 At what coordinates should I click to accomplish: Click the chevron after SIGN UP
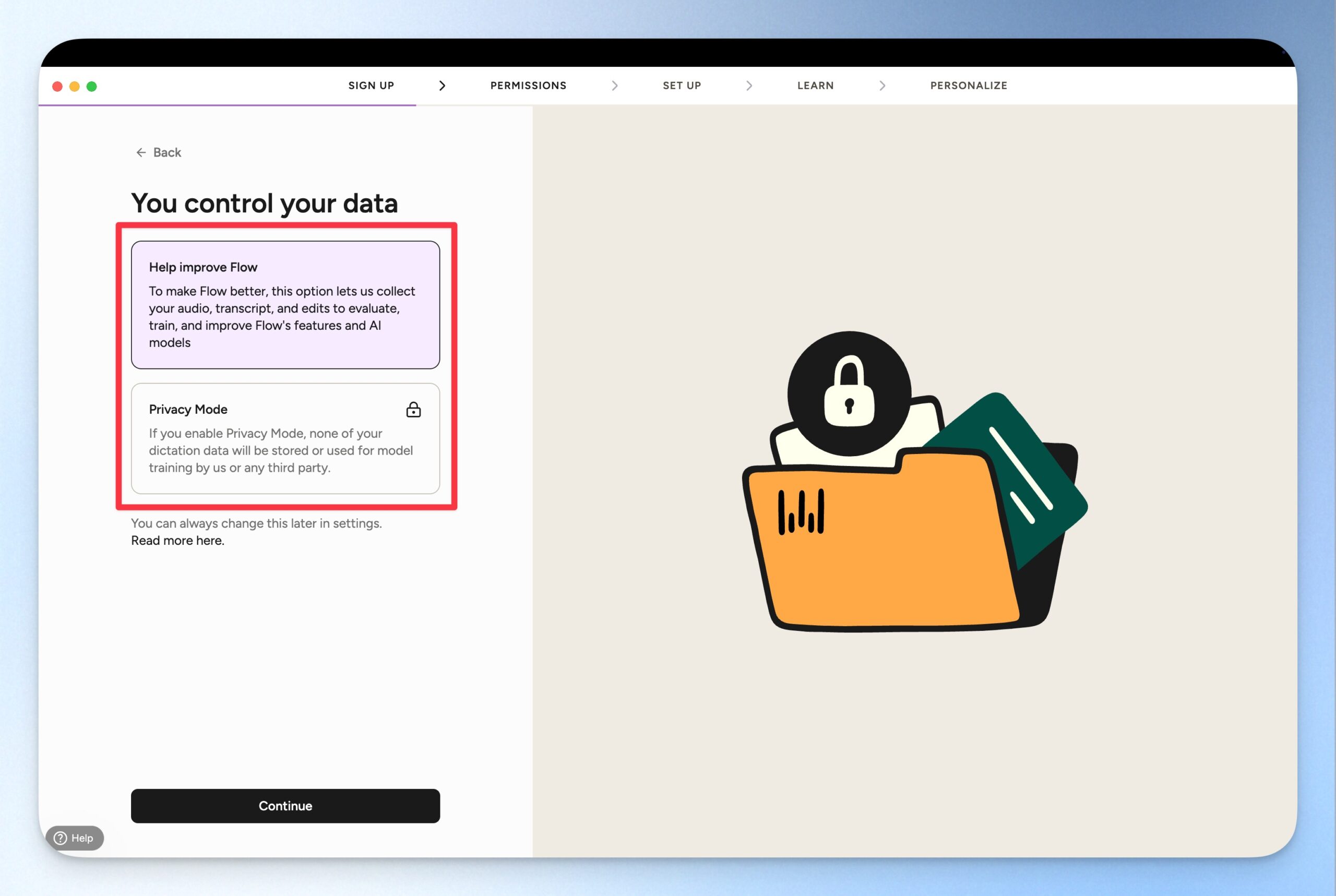click(442, 86)
